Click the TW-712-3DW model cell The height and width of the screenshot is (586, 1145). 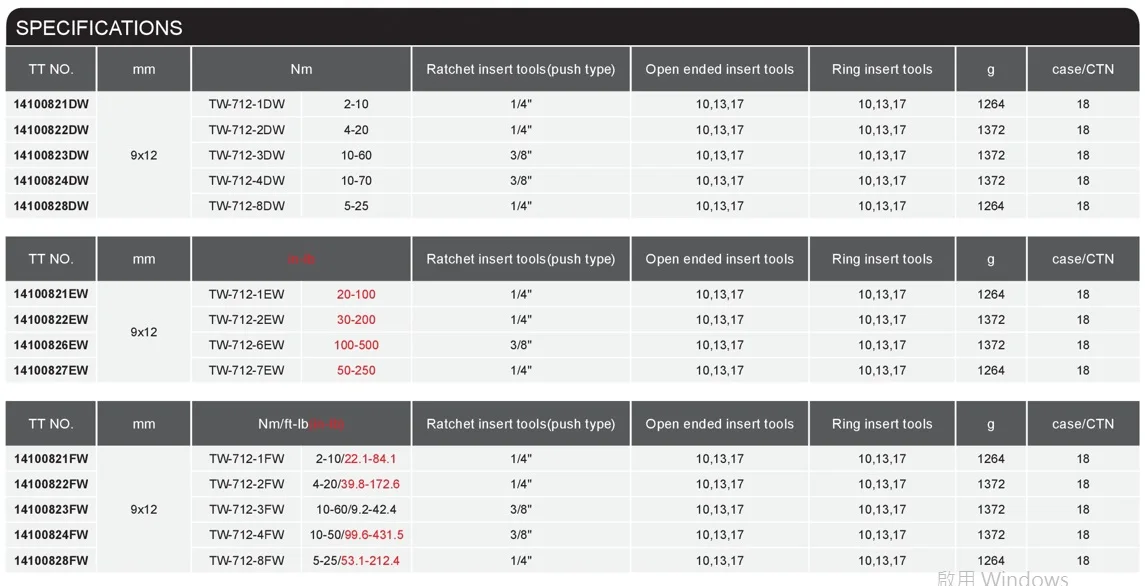246,155
